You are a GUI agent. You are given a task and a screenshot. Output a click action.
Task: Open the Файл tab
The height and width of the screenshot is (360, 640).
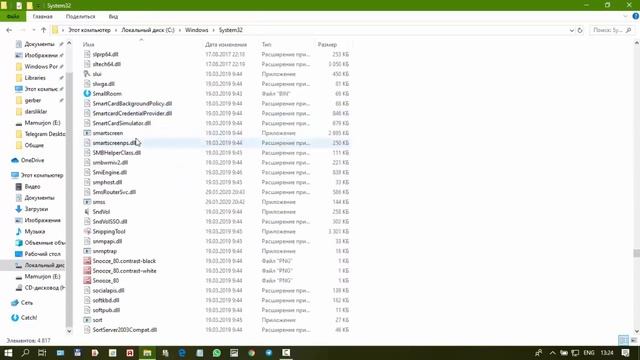tap(13, 16)
